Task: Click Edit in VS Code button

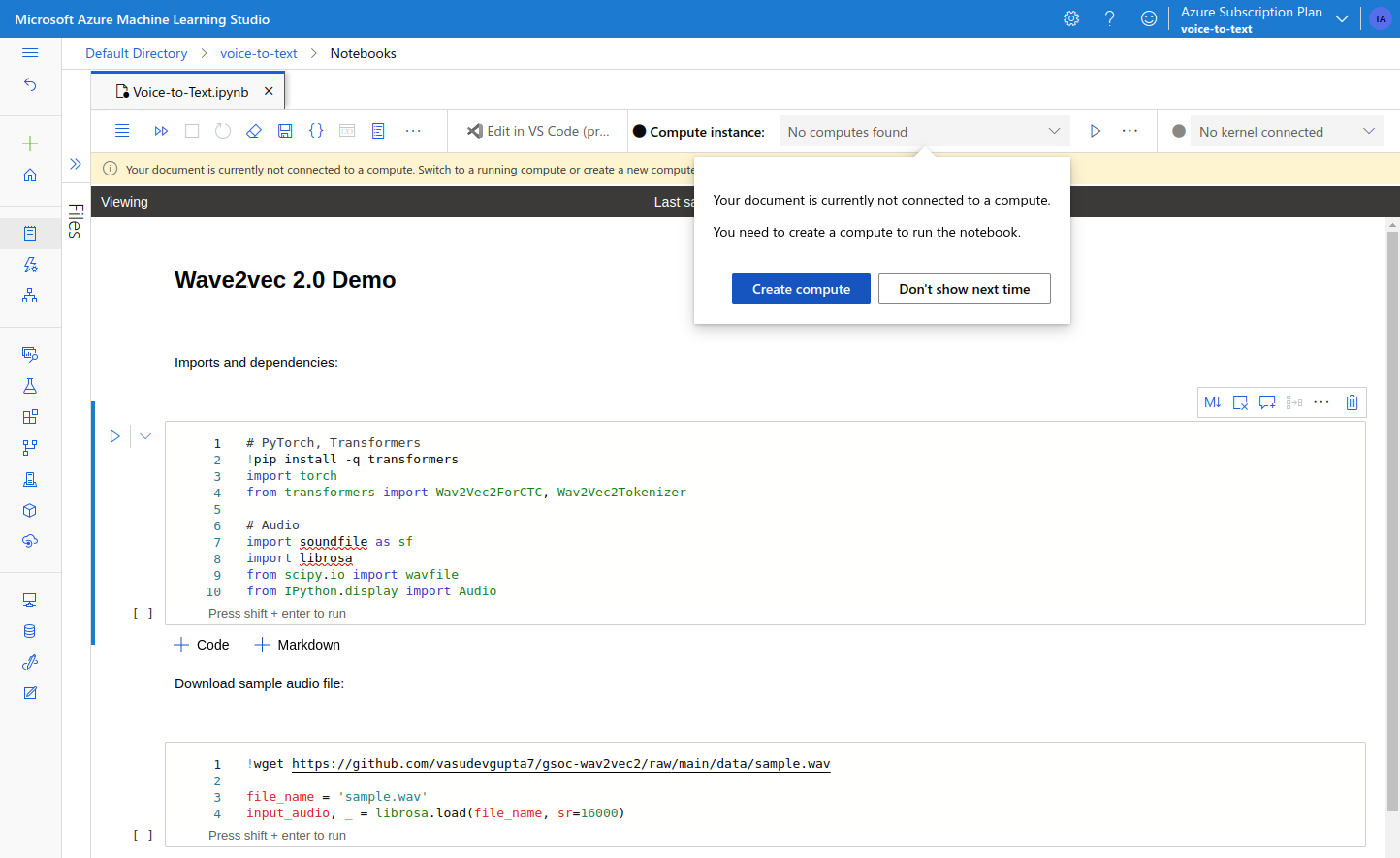Action: coord(538,131)
